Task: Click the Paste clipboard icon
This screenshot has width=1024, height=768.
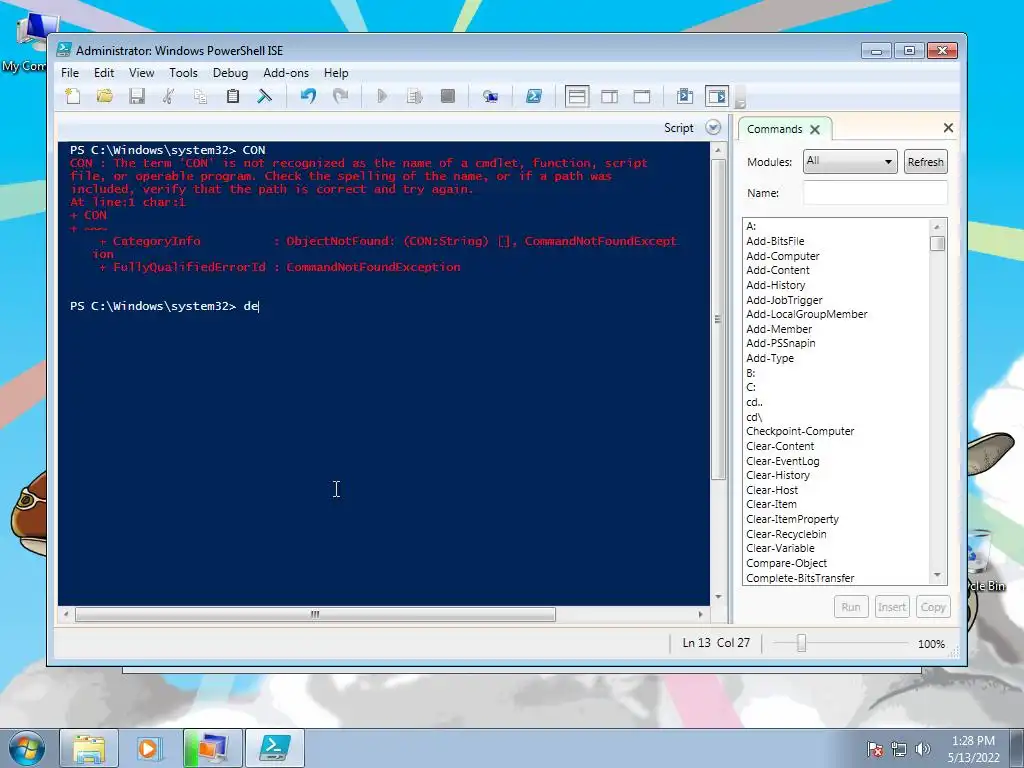Action: click(x=232, y=97)
